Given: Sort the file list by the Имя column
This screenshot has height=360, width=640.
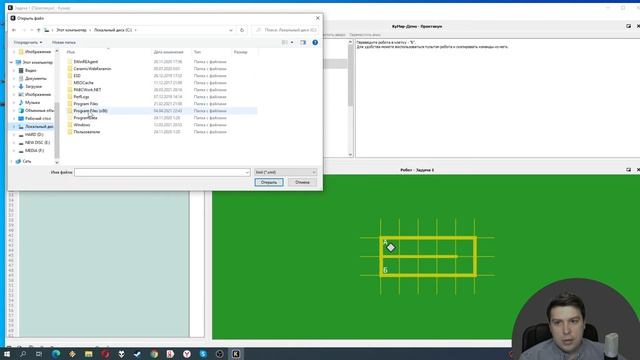Looking at the screenshot, I should 71,52.
